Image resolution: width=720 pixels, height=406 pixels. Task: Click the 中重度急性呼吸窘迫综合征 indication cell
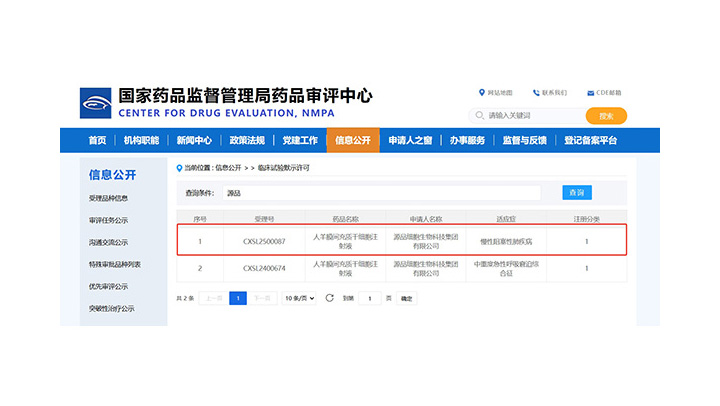click(506, 268)
